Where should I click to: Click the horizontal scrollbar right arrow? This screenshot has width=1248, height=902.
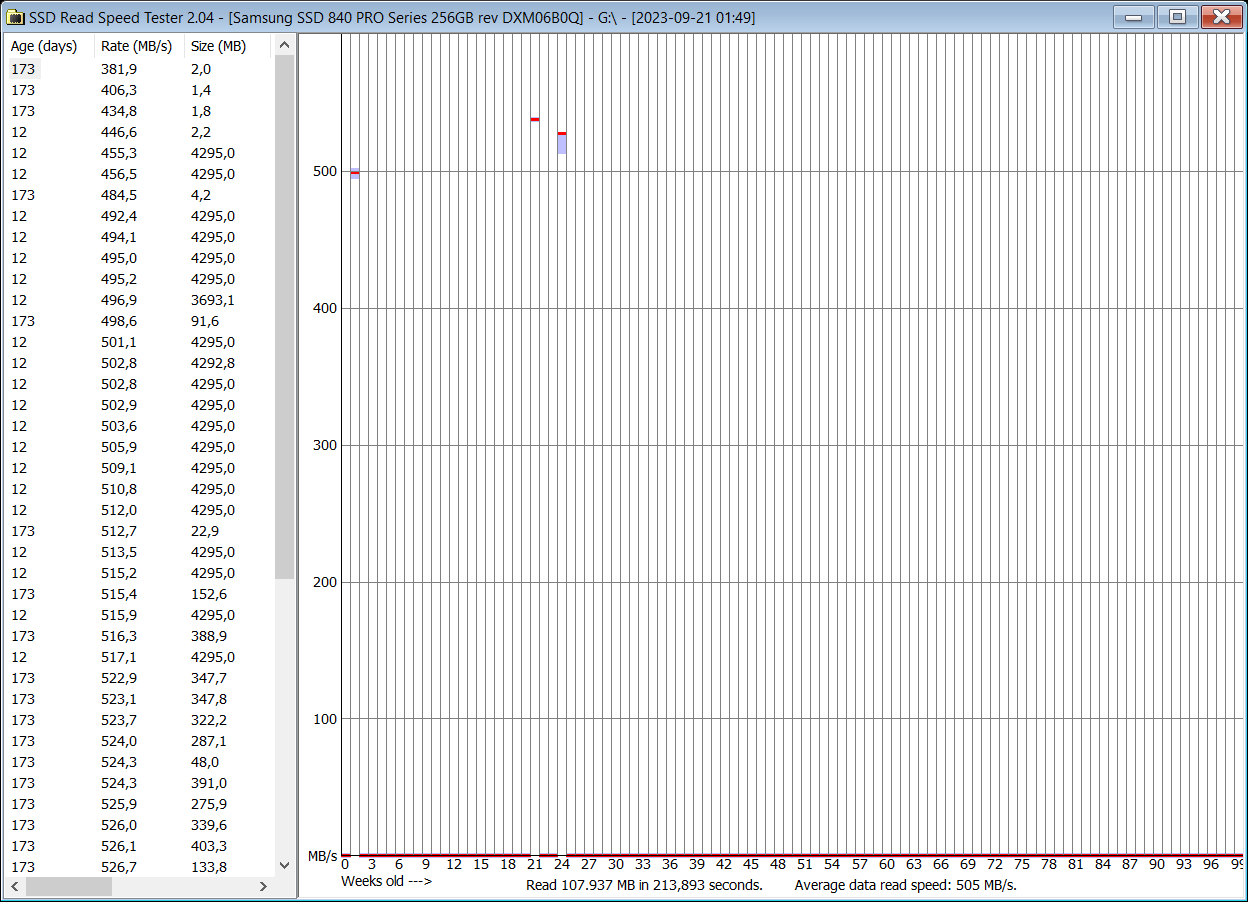point(264,886)
